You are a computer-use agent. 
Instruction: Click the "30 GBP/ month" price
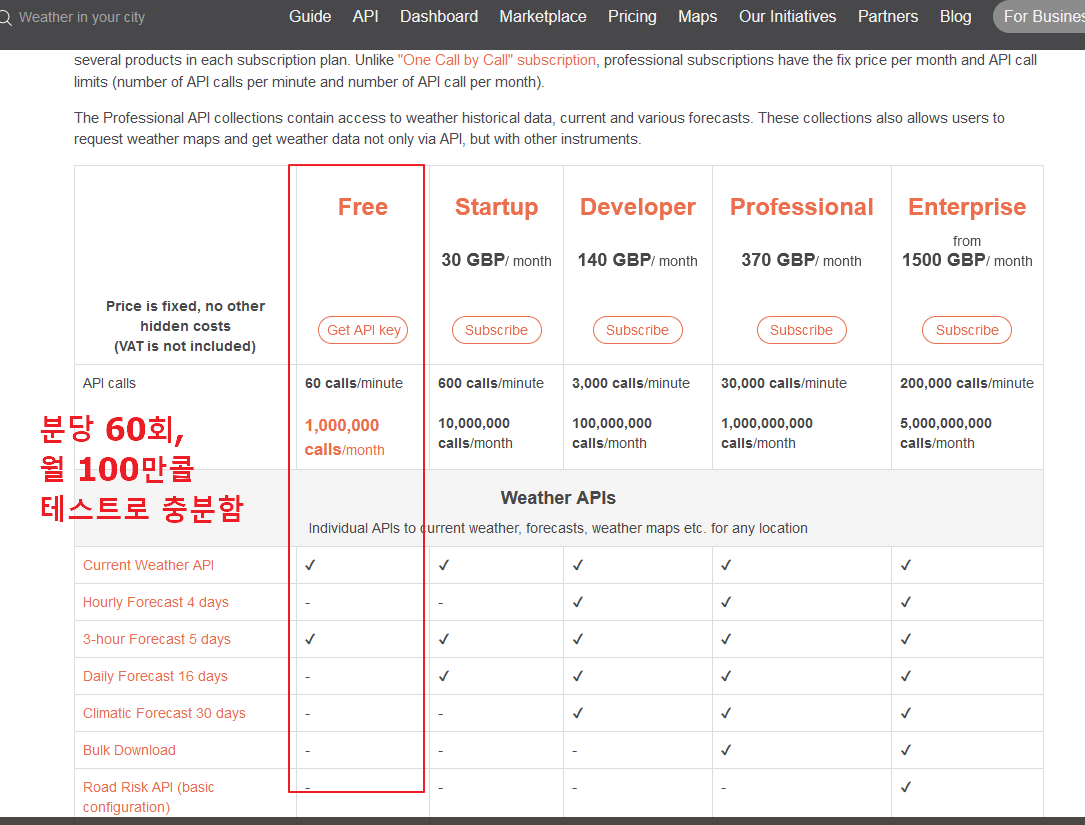click(496, 260)
